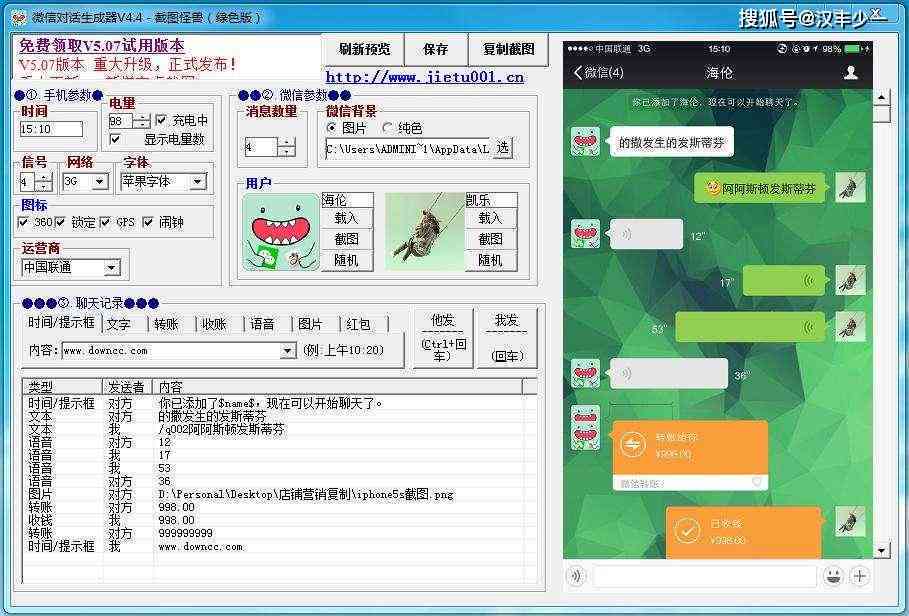Select the 图片 row with iphone5s截图.png path

click(x=280, y=494)
